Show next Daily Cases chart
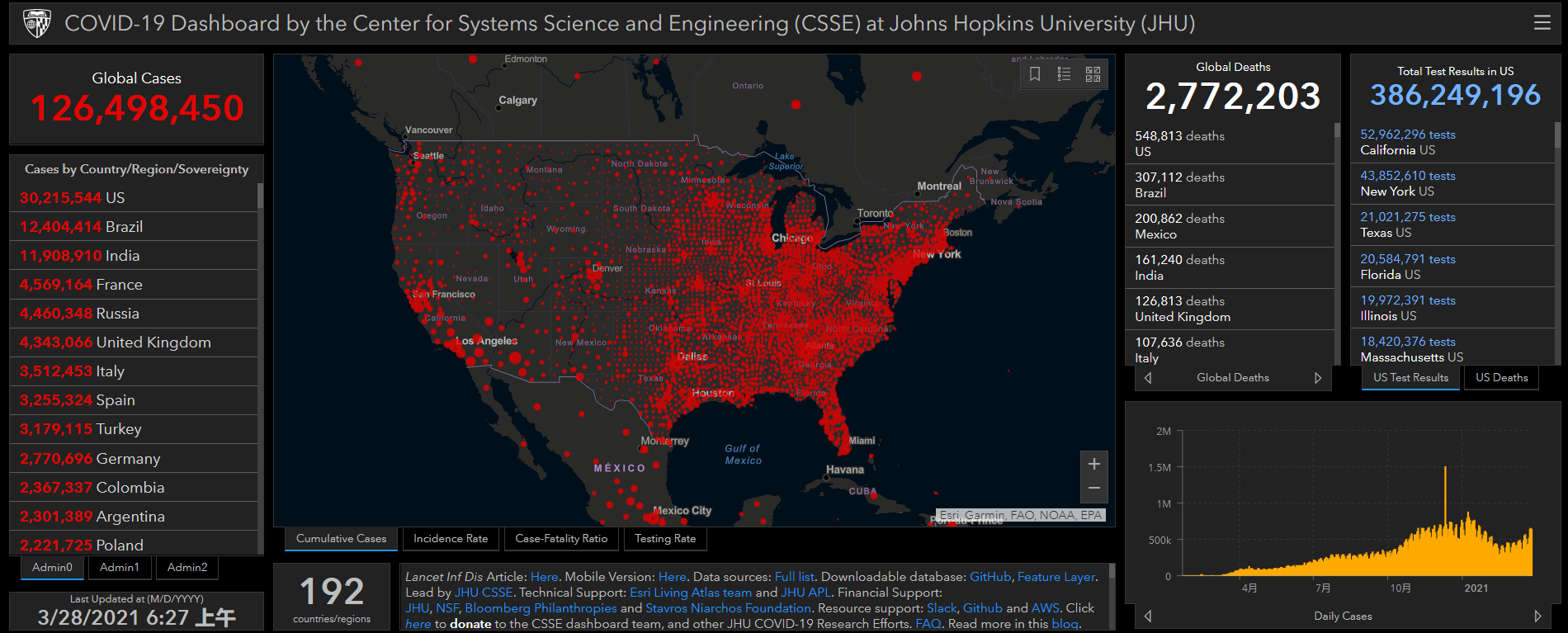The image size is (1568, 633). pos(1537,616)
